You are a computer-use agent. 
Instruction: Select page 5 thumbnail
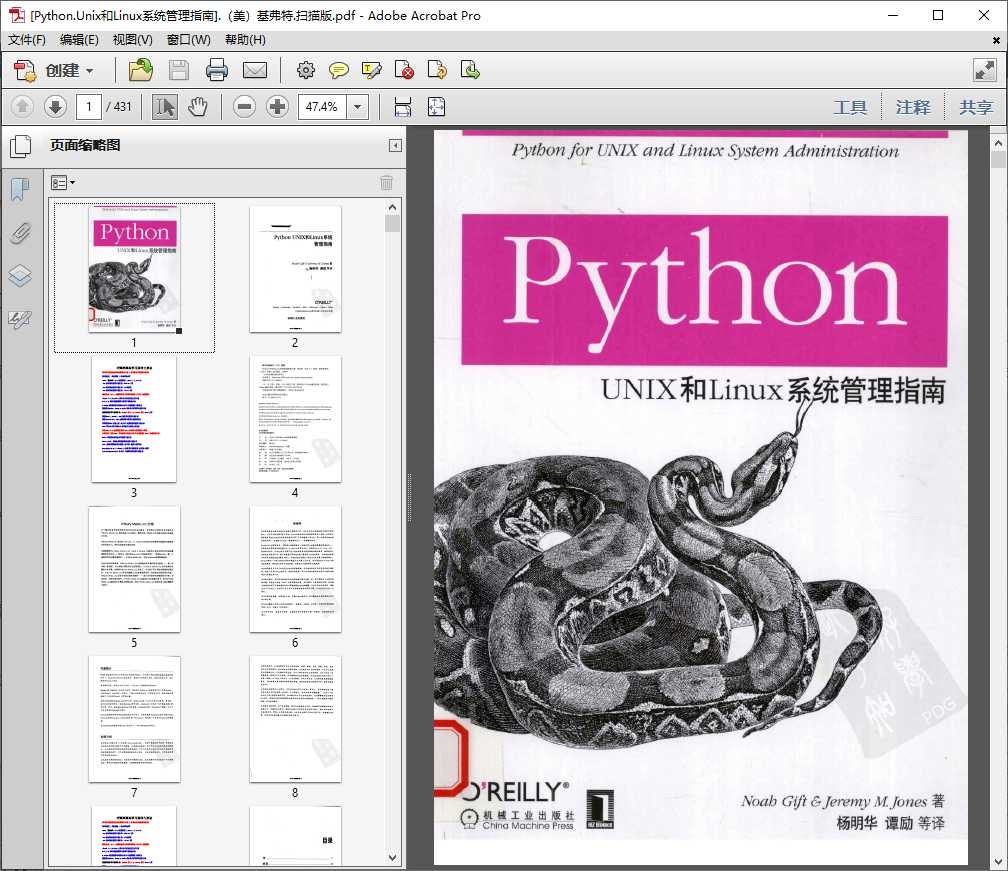tap(134, 569)
